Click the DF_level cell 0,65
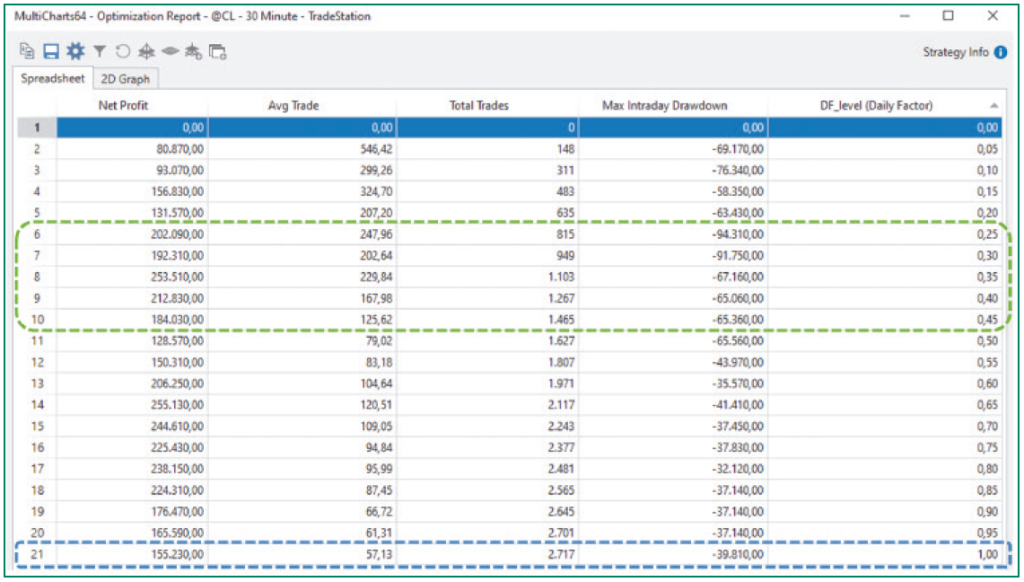1024x582 pixels. [x=885, y=405]
